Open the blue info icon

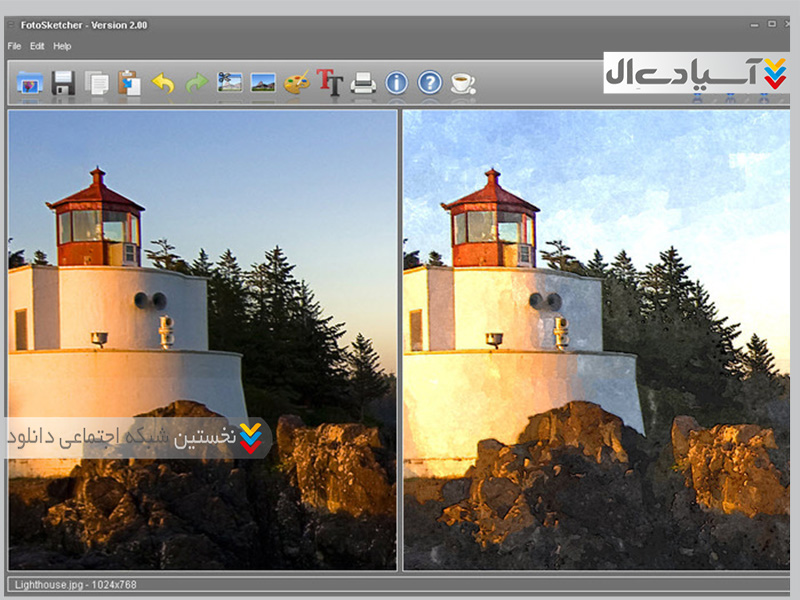coord(397,83)
